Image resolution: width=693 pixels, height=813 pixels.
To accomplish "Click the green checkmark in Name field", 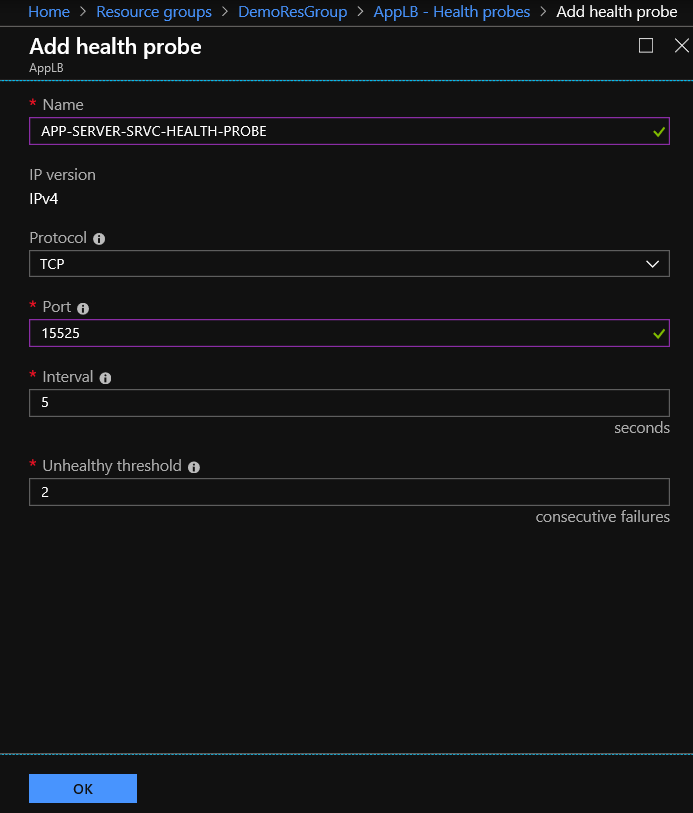I will tap(659, 132).
